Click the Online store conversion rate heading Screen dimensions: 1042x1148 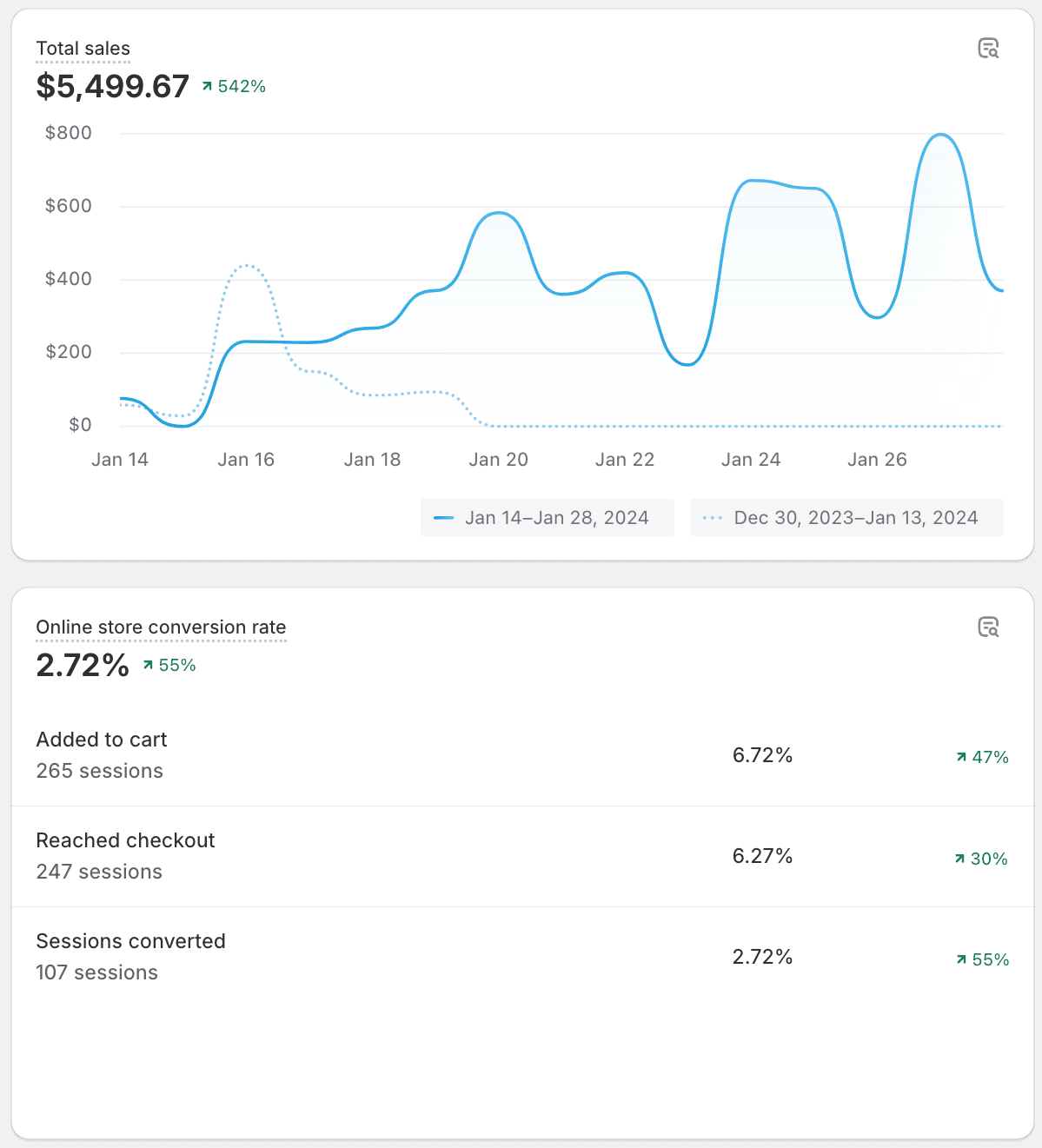click(x=161, y=627)
